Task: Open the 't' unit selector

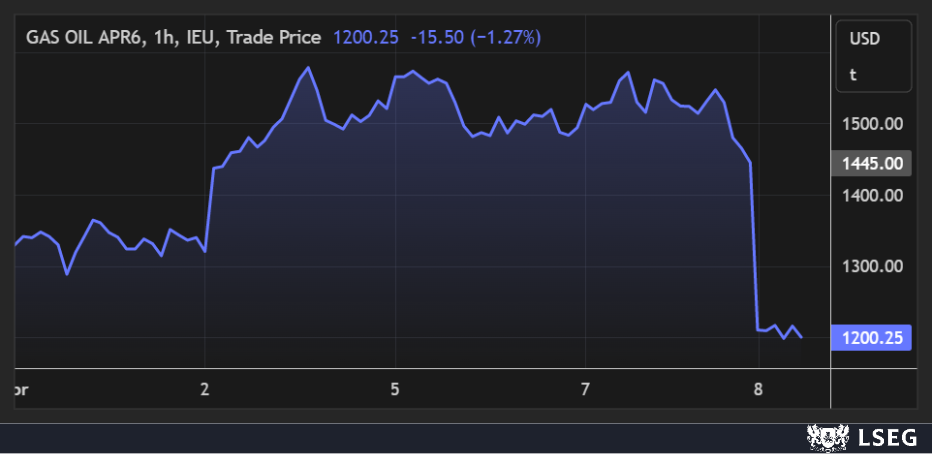Action: (853, 74)
